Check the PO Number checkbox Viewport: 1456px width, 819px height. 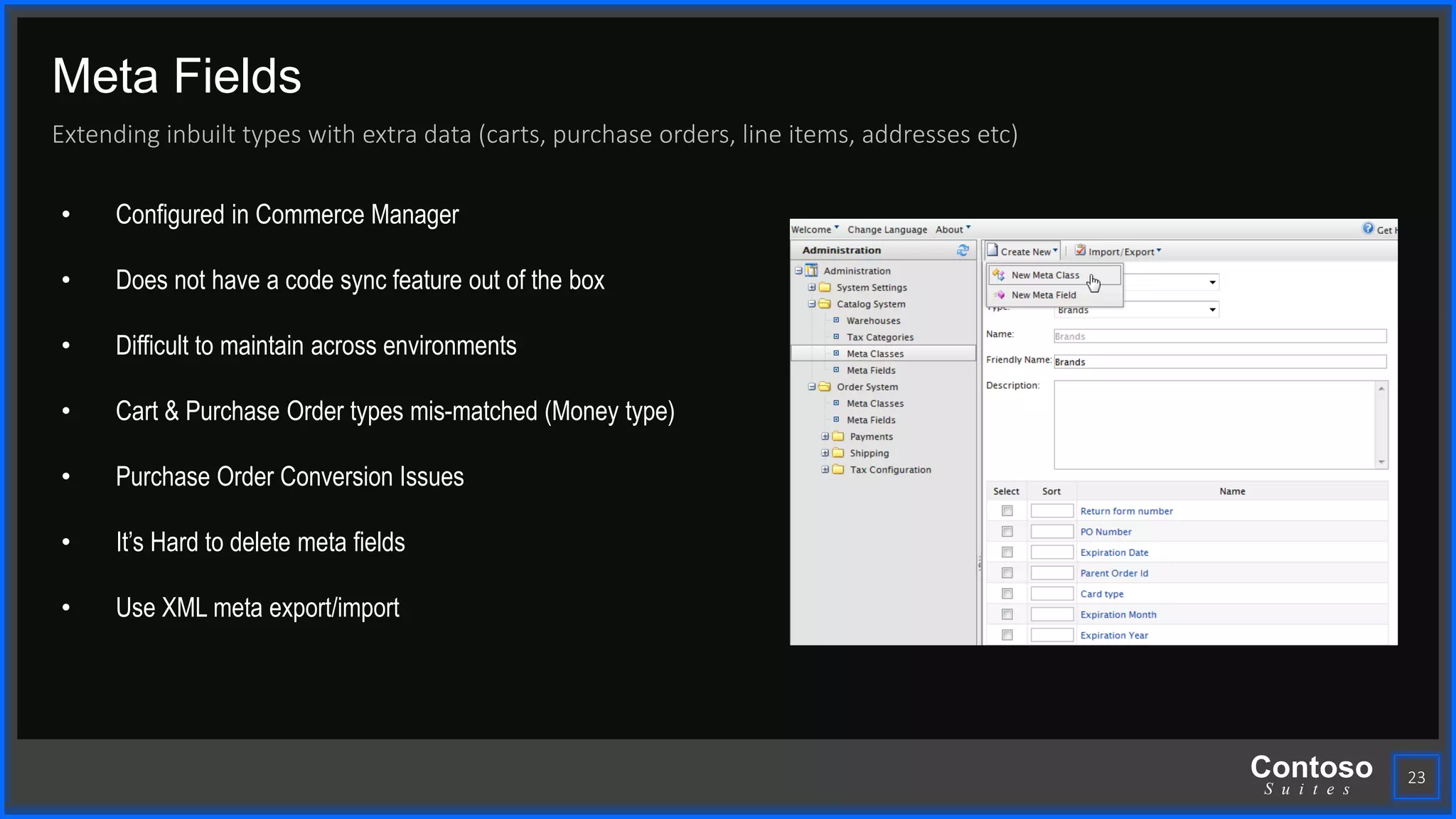(1007, 531)
